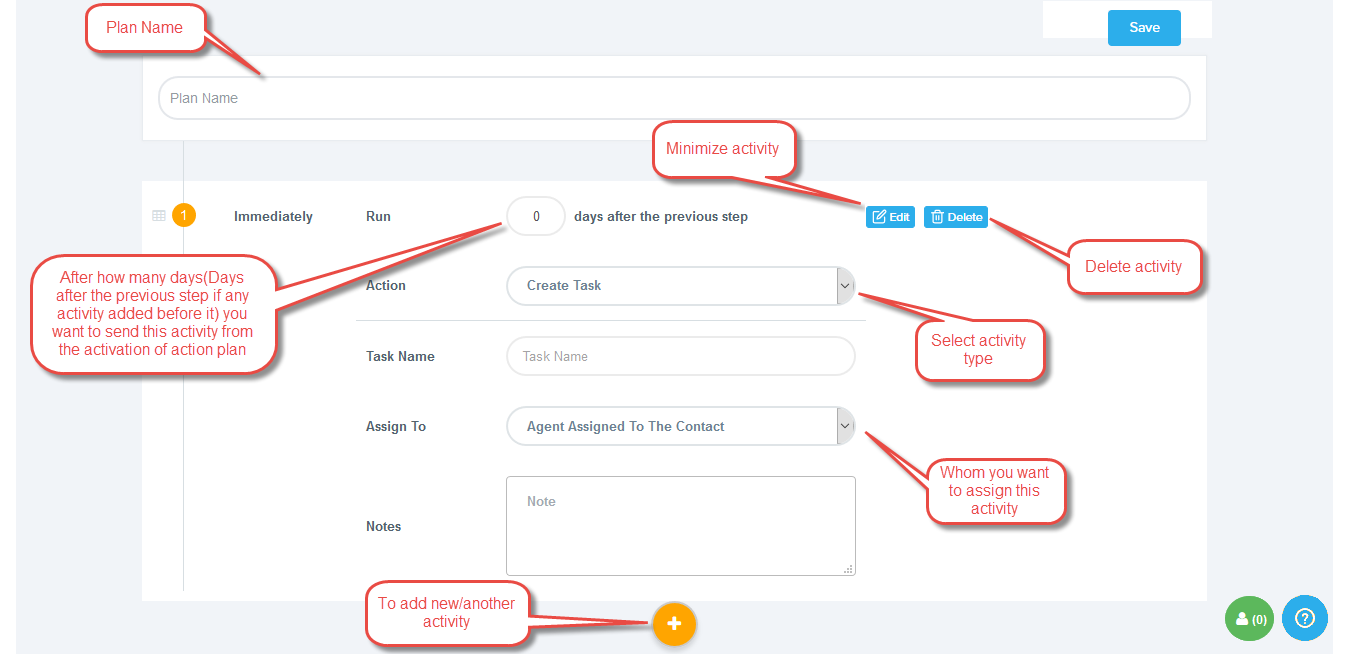
Task: Open the Assign To dropdown list
Action: 670,426
